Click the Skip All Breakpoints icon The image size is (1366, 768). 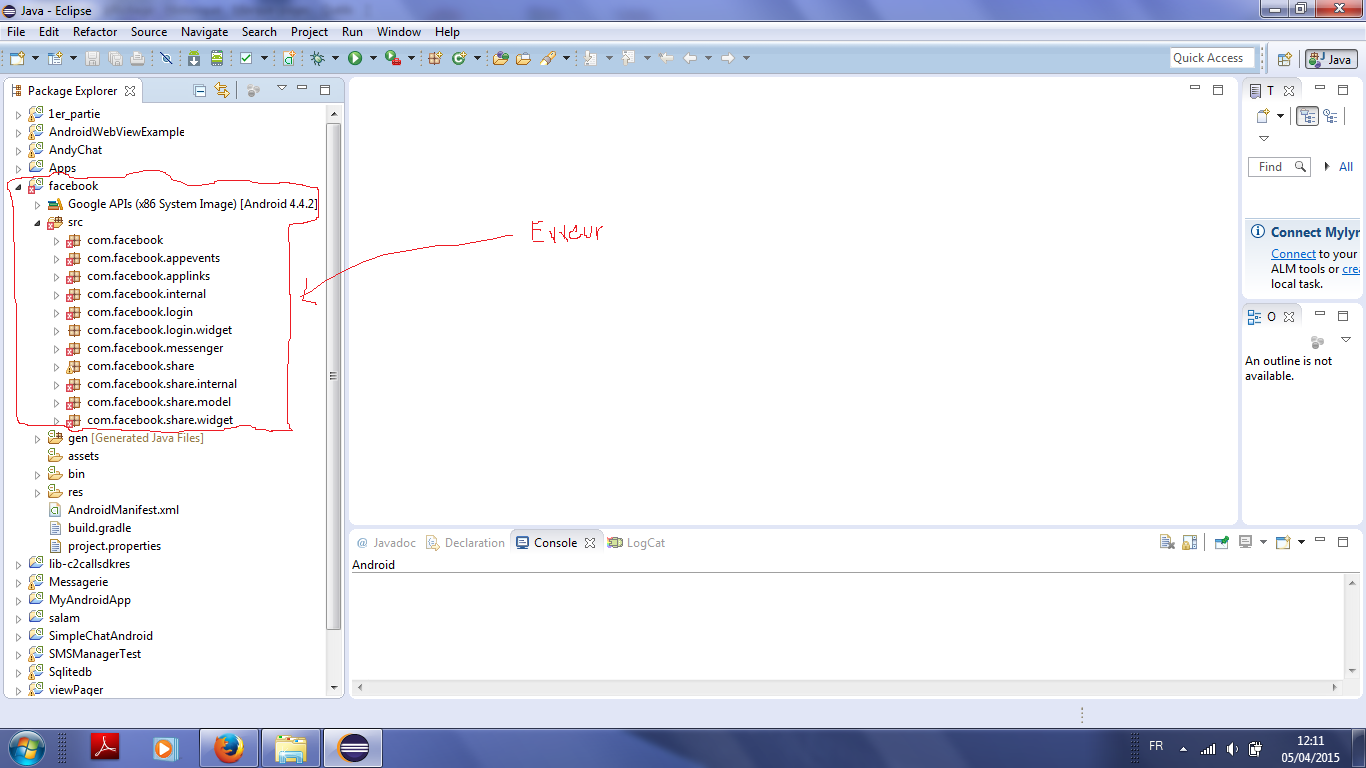pos(166,58)
